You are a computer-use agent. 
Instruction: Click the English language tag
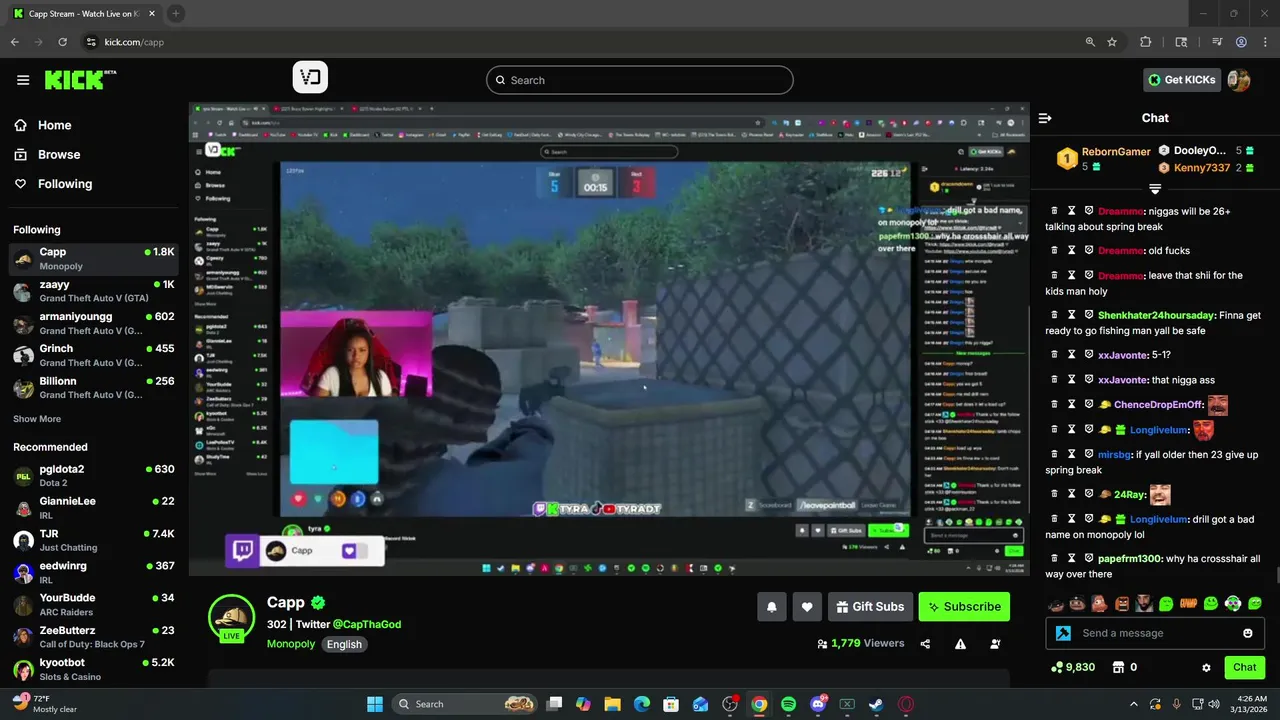pyautogui.click(x=344, y=644)
